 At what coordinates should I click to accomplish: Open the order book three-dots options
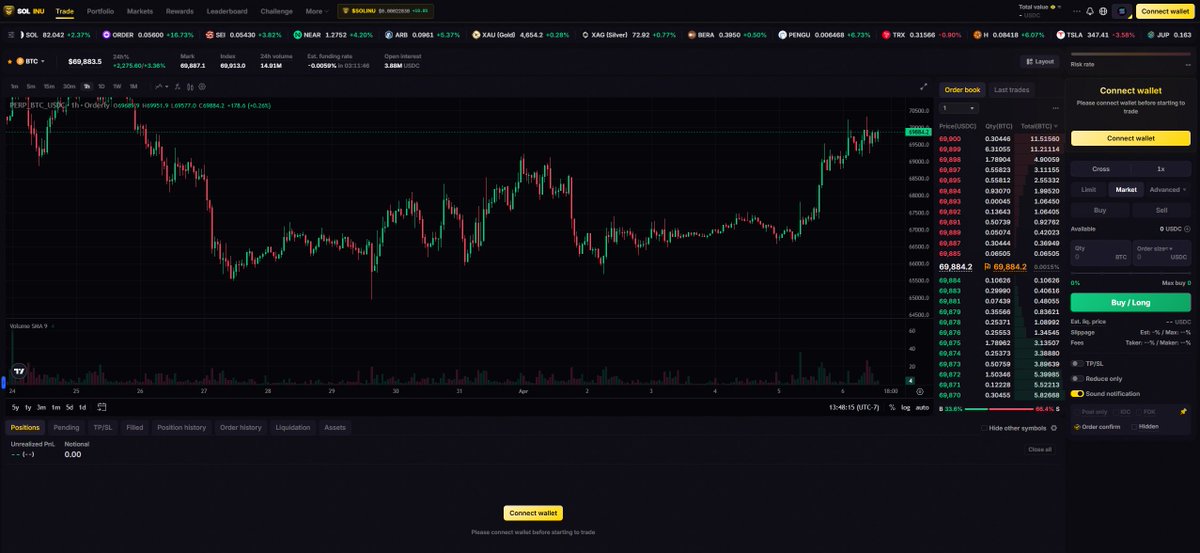1055,107
